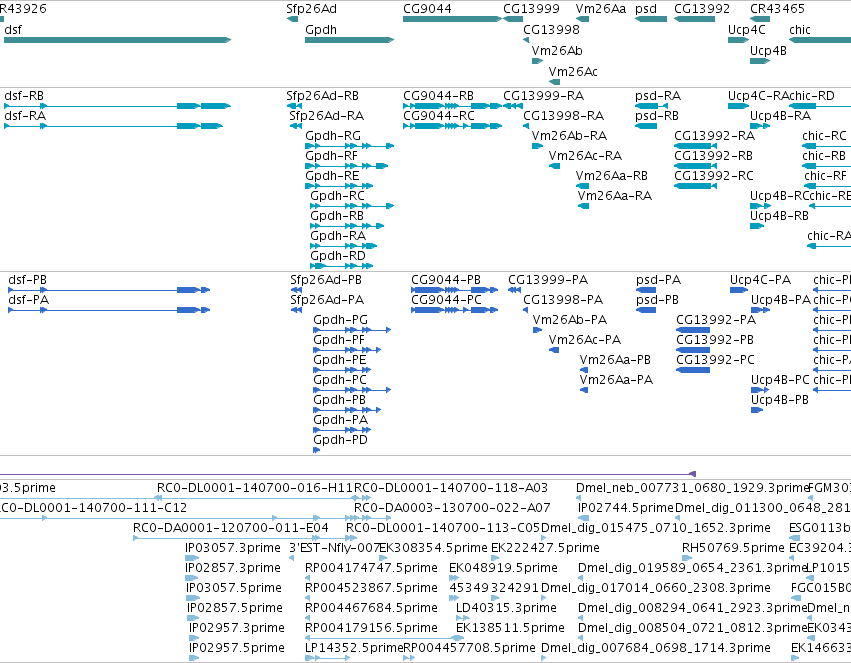Click the Ucp4C-PA protein label

tap(760, 280)
